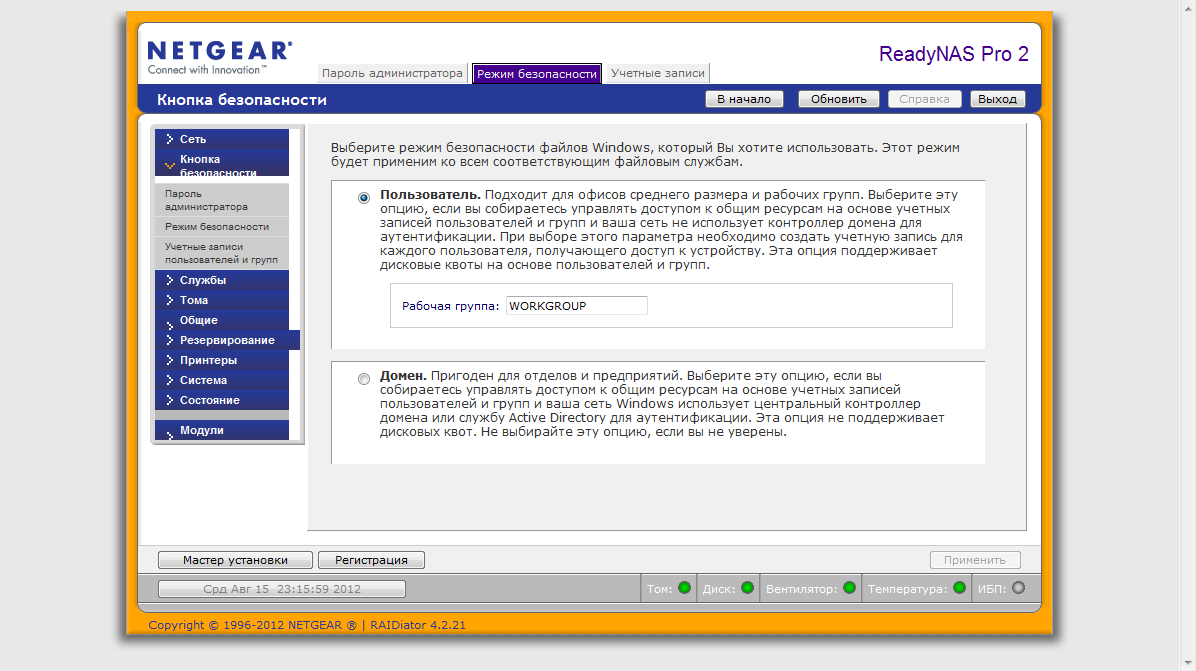Click the date and time button in the status bar
This screenshot has width=1196, height=671.
tap(281, 589)
